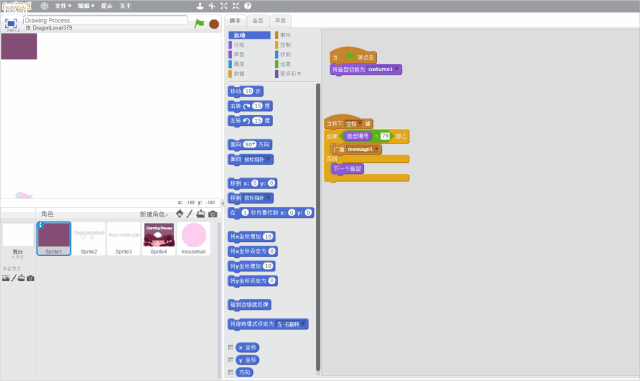The height and width of the screenshot is (381, 640).
Task: Enable the y position reporter checkbox
Action: coord(231,360)
